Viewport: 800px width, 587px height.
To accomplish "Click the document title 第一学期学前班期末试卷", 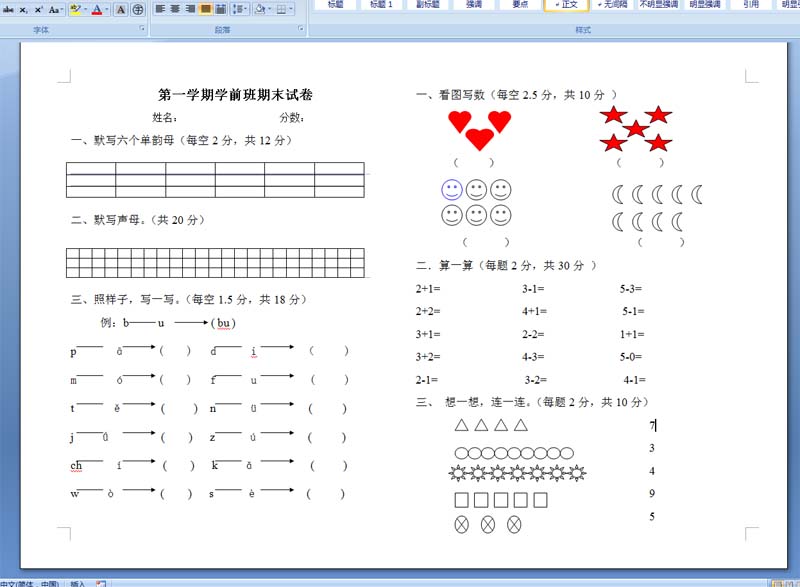I will click(235, 95).
